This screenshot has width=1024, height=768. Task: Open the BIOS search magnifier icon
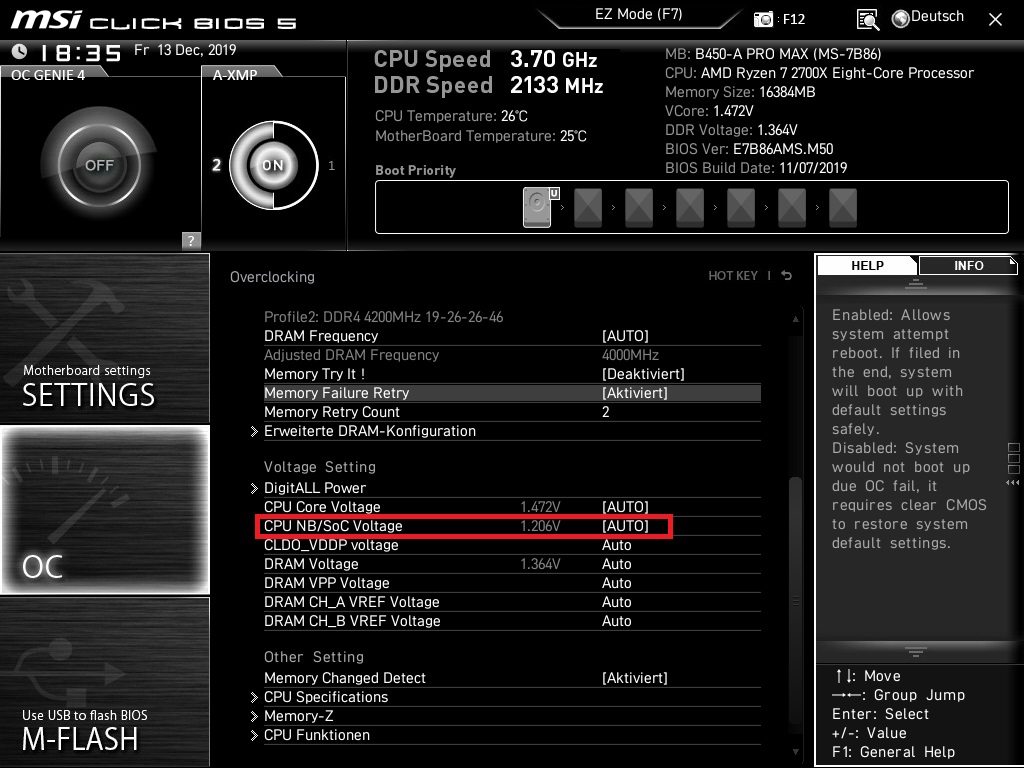coord(867,20)
